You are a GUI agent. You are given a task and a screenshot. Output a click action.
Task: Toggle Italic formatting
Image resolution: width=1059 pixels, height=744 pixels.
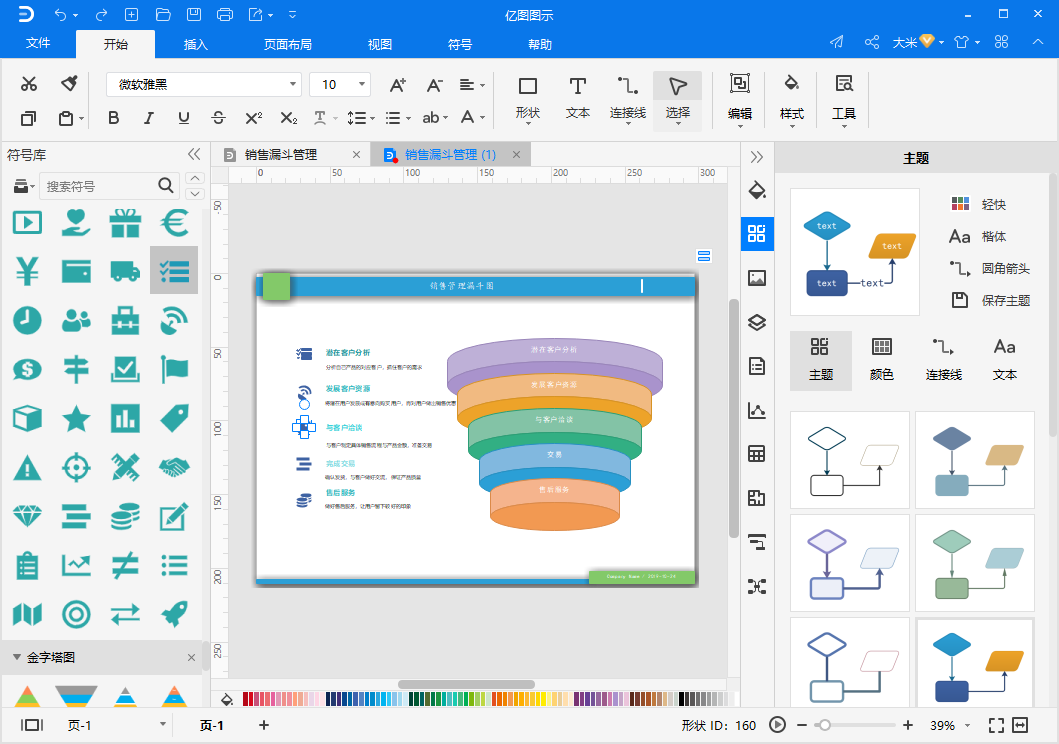point(149,118)
